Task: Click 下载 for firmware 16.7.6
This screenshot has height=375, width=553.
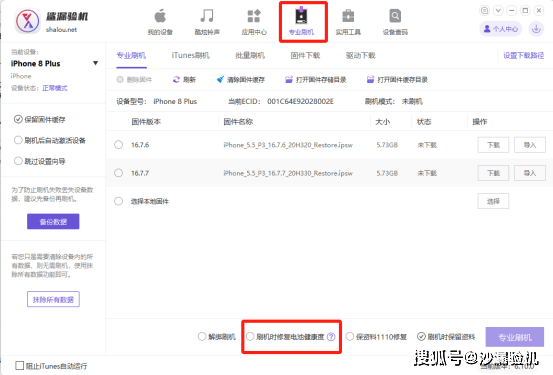Action: 493,145
